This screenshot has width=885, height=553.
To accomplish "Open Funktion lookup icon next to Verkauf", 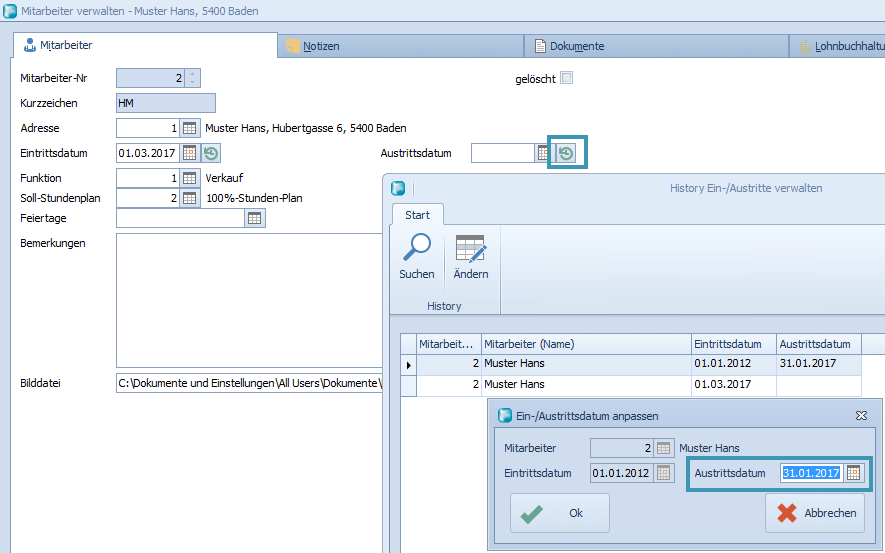I will 190,178.
